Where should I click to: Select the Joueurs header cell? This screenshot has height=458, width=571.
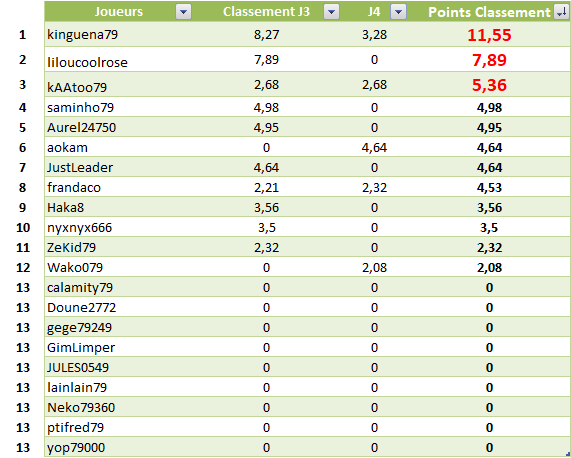click(x=119, y=11)
